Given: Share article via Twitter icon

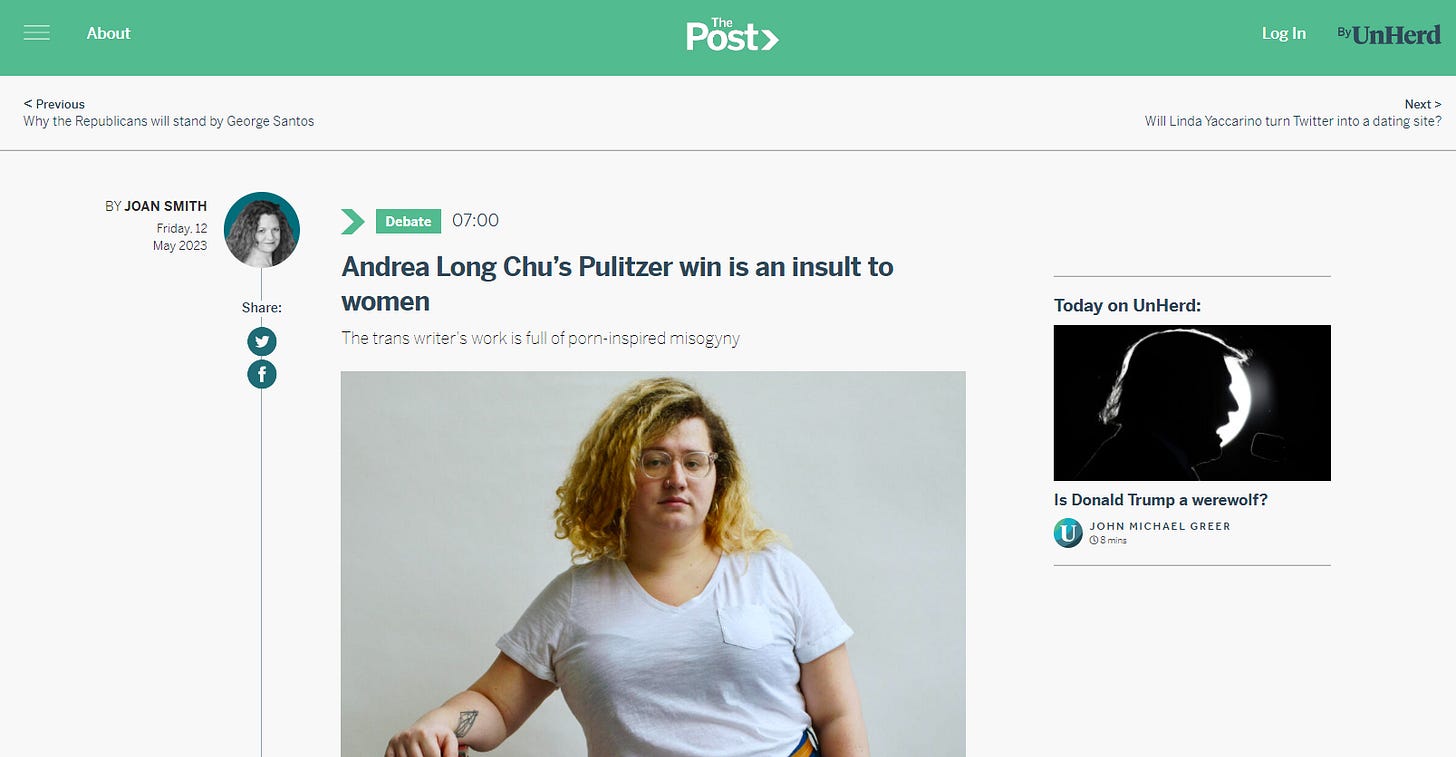Looking at the screenshot, I should coord(262,342).
